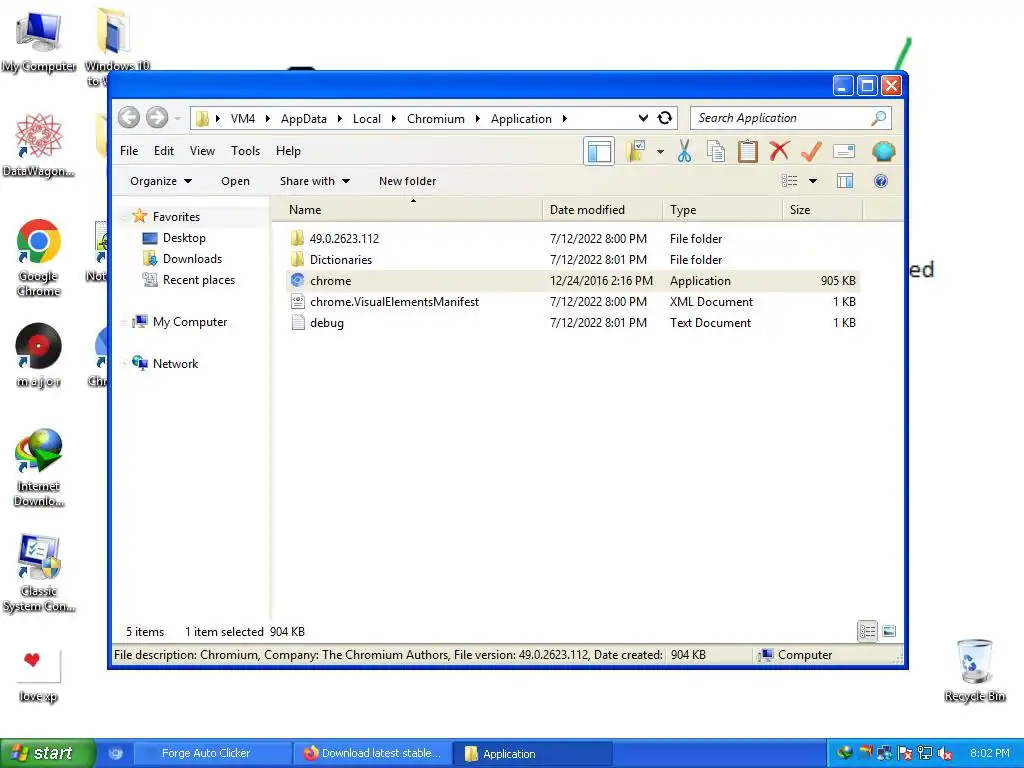
Task: Click the network computer tray icon
Action: [x=925, y=754]
